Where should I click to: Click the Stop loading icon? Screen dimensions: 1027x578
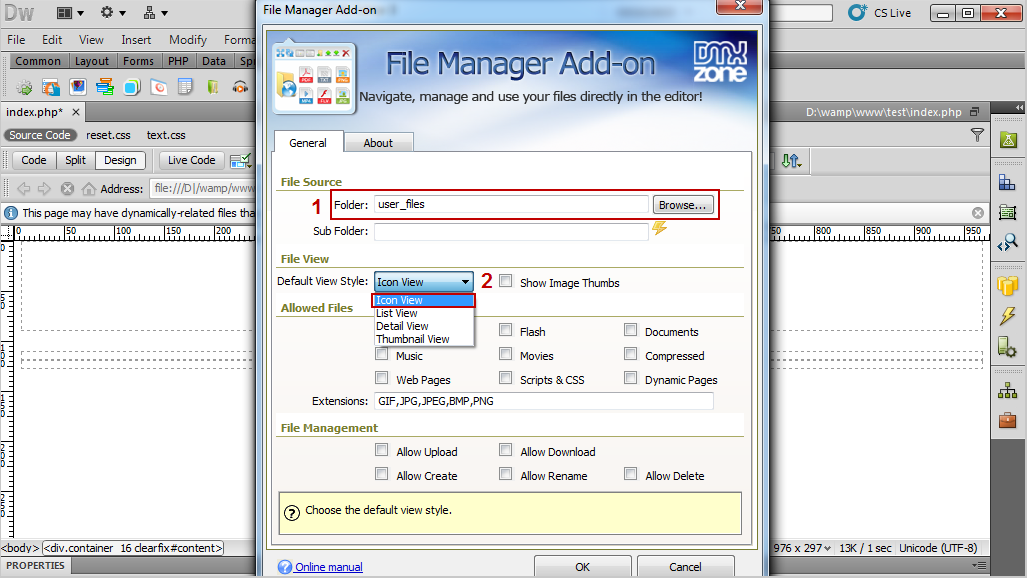tap(67, 189)
